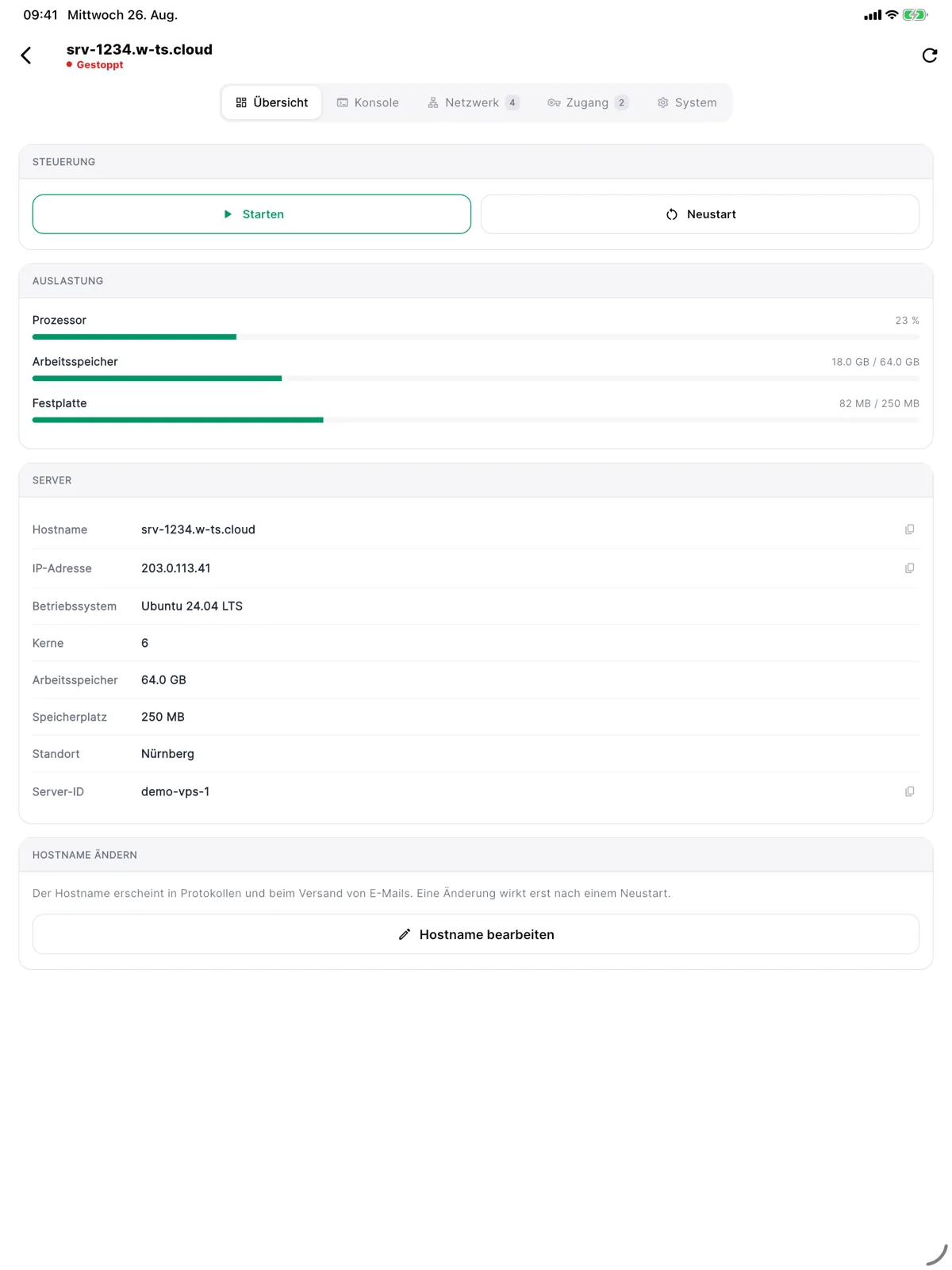Viewport: 952px width, 1270px height.
Task: Click the Speicherplatz value 250 MB
Action: 163,717
